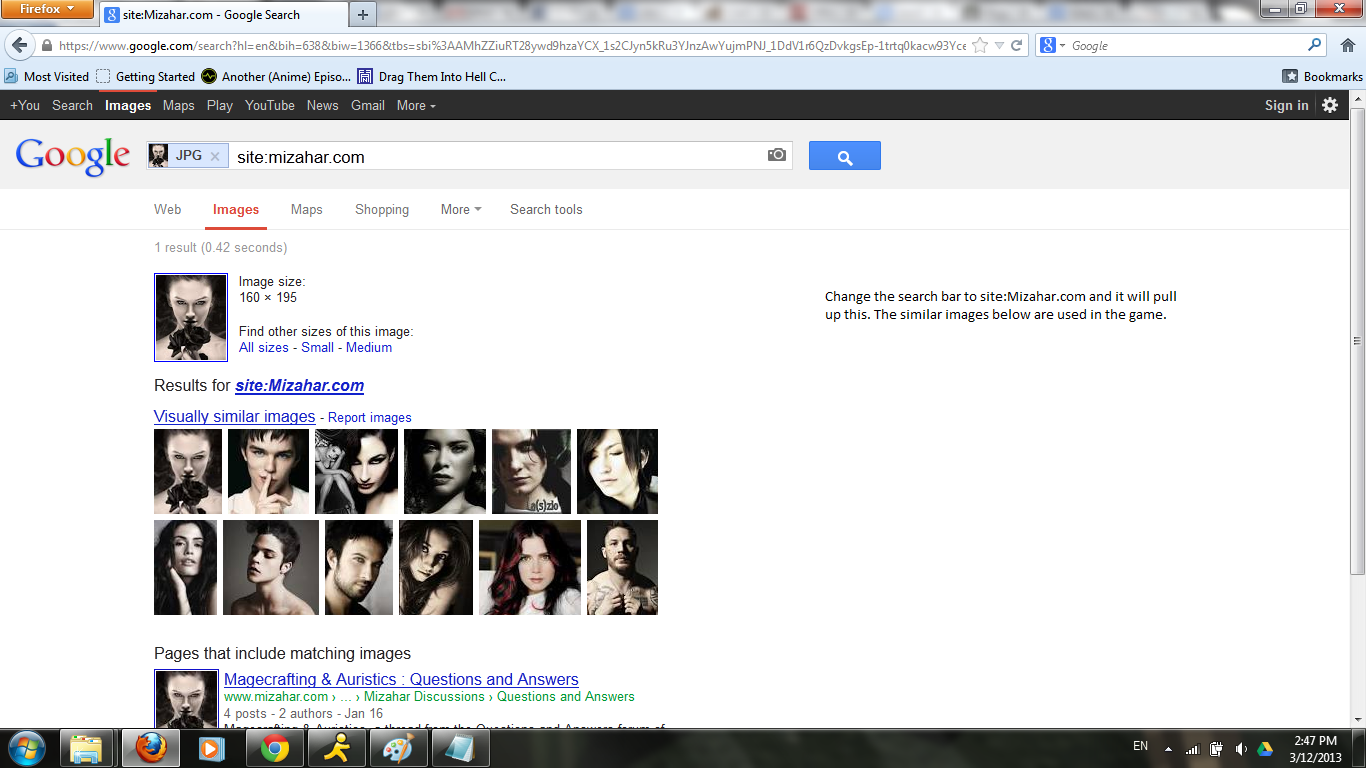Open search engine selector dropdown
Screen dimensions: 1366x768
[x=1051, y=46]
